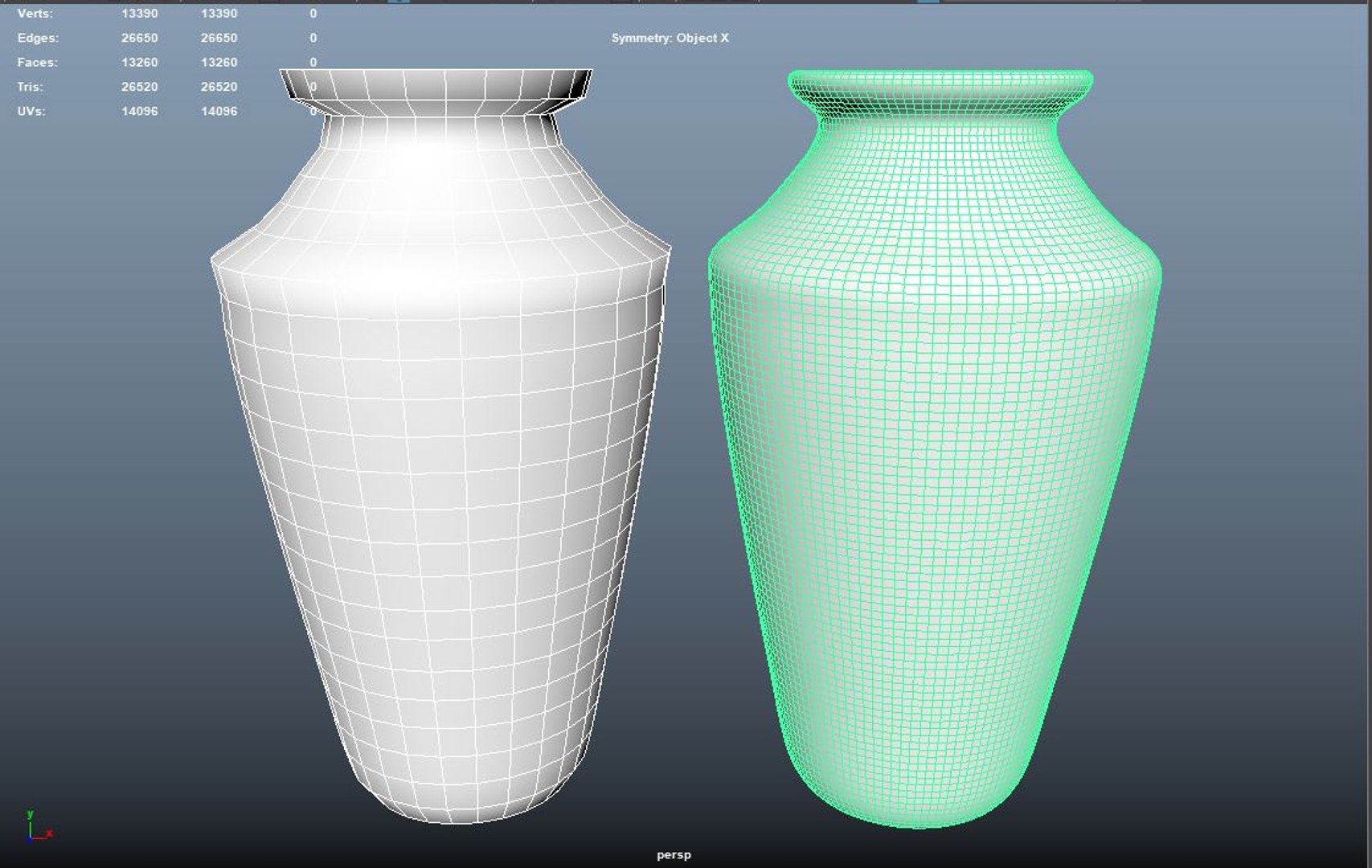Click the "Symmetry: Object X" text
The height and width of the screenshot is (868, 1372).
pos(670,38)
